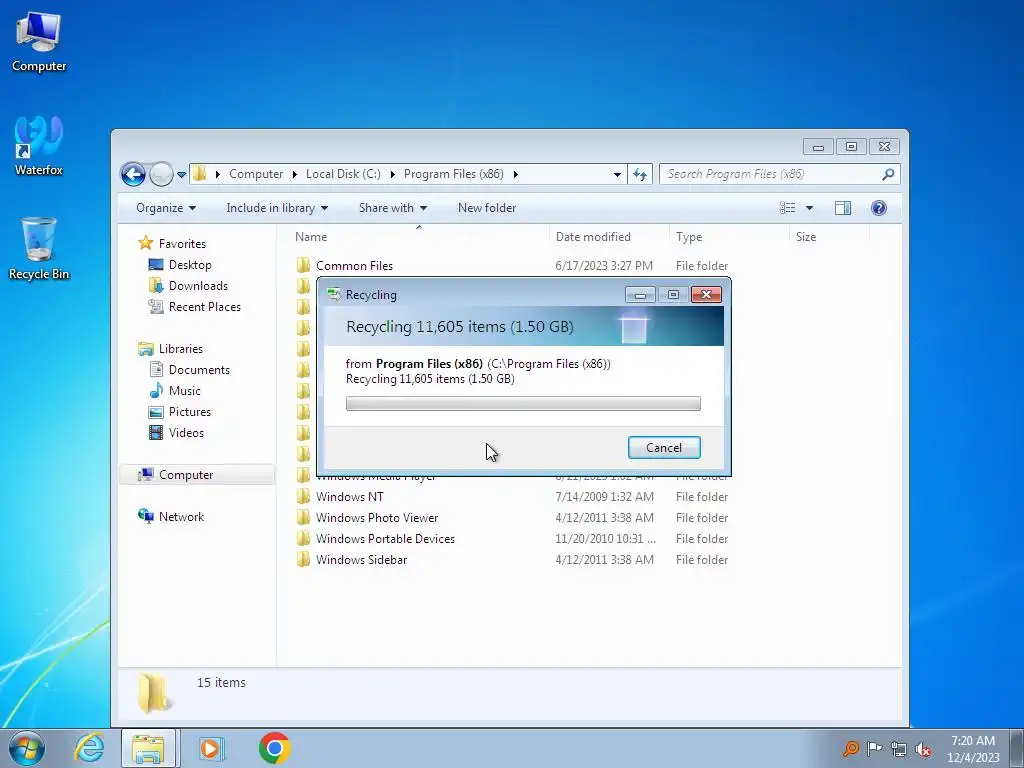Click the Show desktop strip at taskbar end
This screenshot has height=768, width=1024.
[x=1017, y=748]
